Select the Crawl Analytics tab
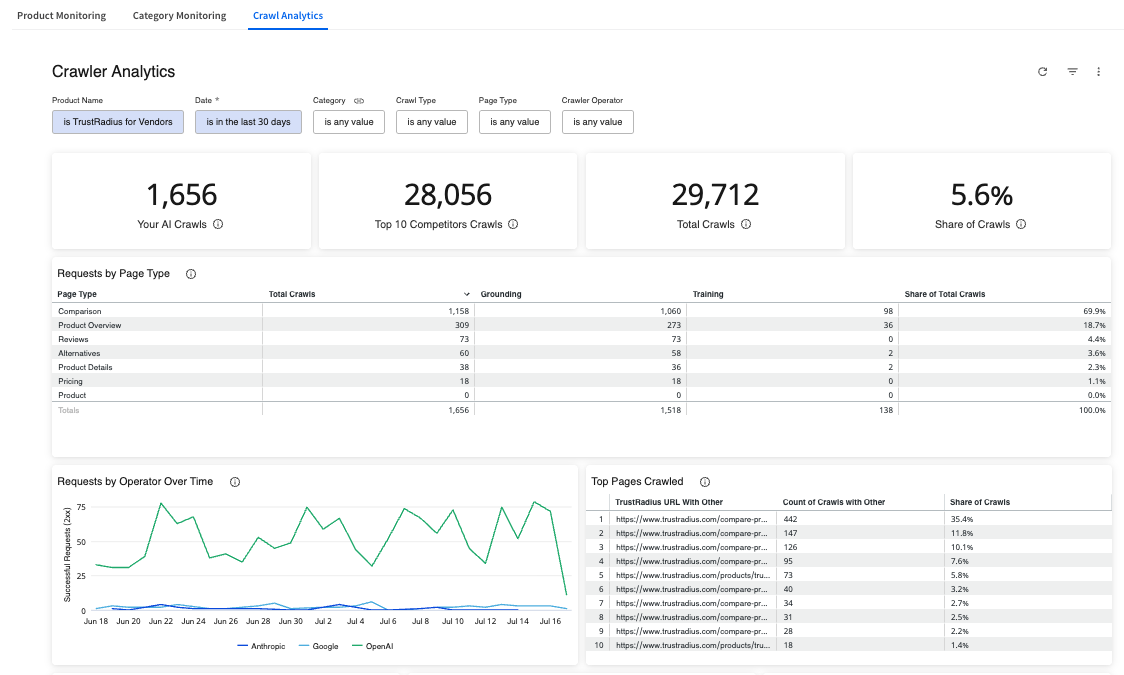This screenshot has width=1124, height=675. click(x=287, y=15)
